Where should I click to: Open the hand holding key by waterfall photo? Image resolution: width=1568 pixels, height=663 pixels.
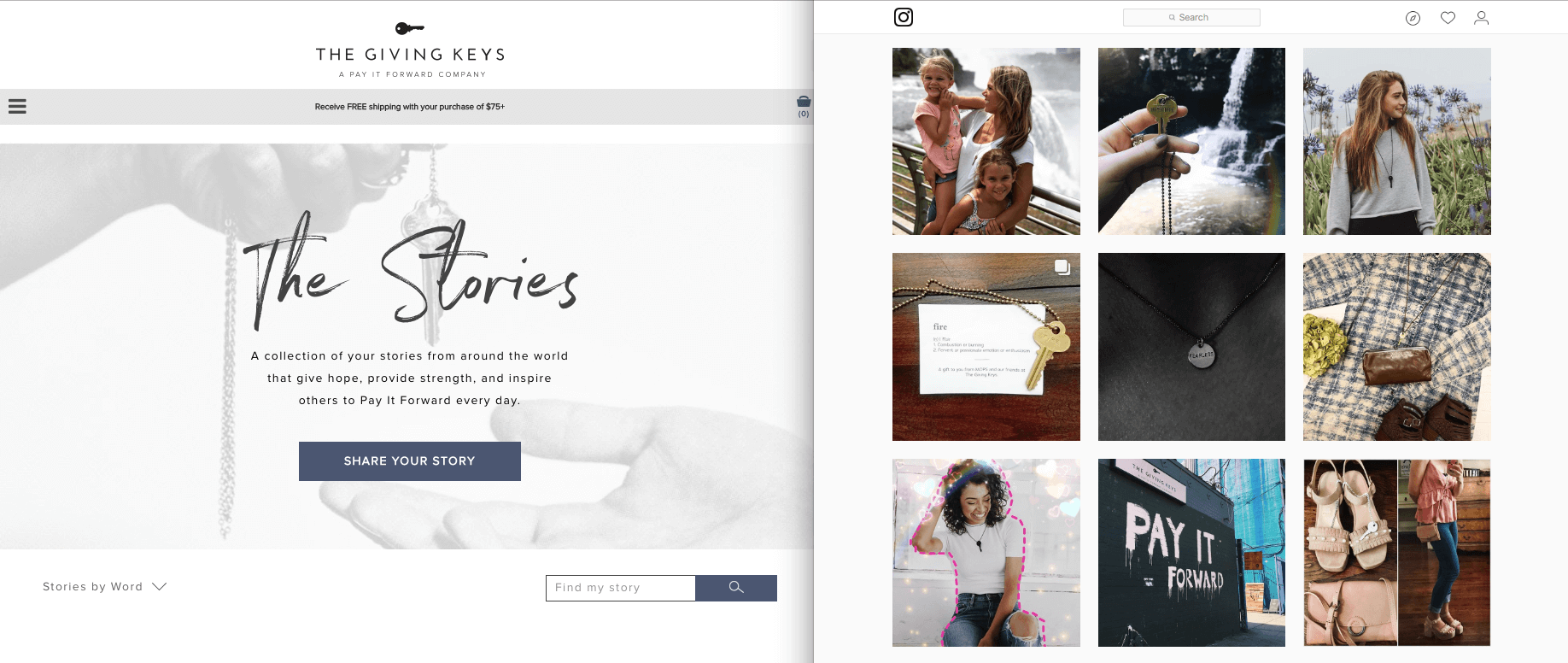(x=1191, y=142)
